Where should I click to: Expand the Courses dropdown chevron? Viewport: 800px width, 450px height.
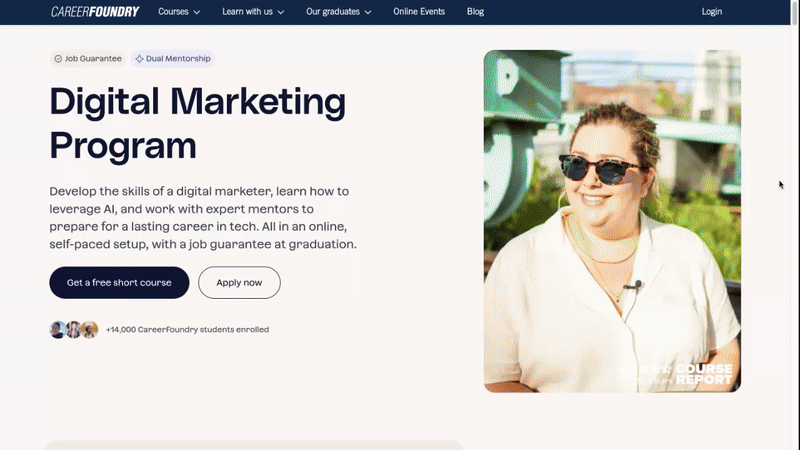coord(196,13)
